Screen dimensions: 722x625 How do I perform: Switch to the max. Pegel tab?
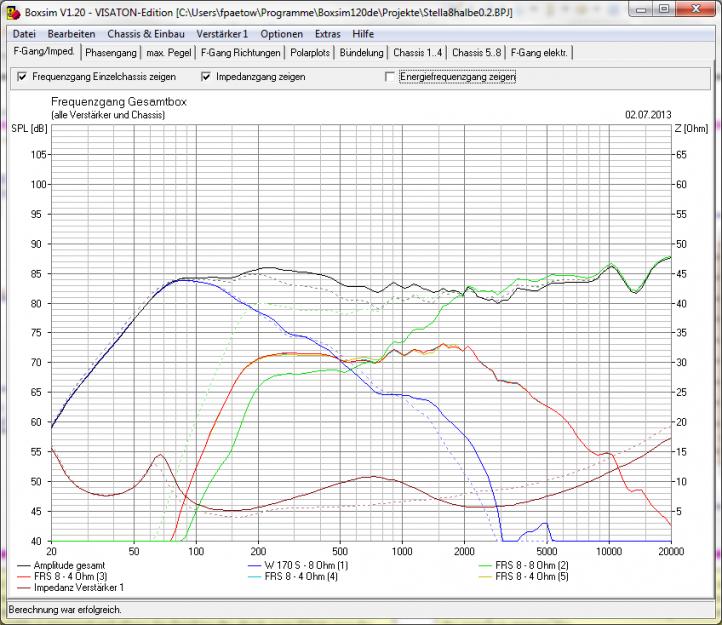[169, 53]
